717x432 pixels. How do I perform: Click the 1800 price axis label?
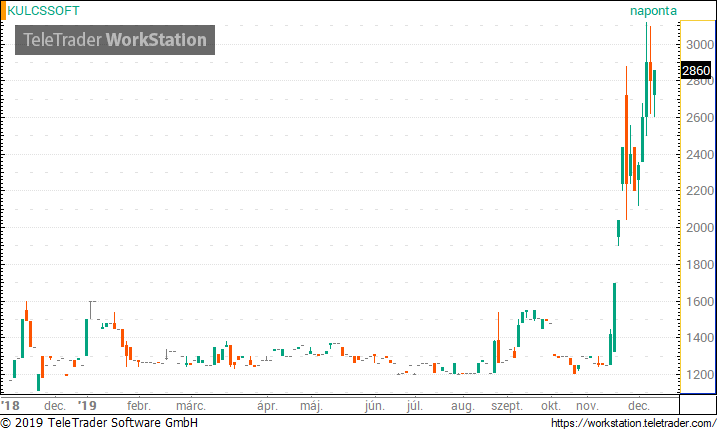point(700,265)
